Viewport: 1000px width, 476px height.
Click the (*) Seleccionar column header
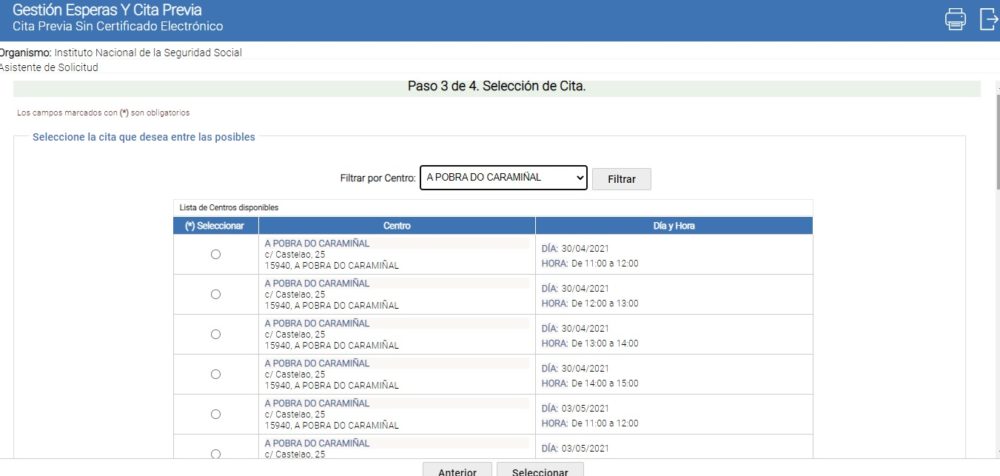(x=216, y=226)
